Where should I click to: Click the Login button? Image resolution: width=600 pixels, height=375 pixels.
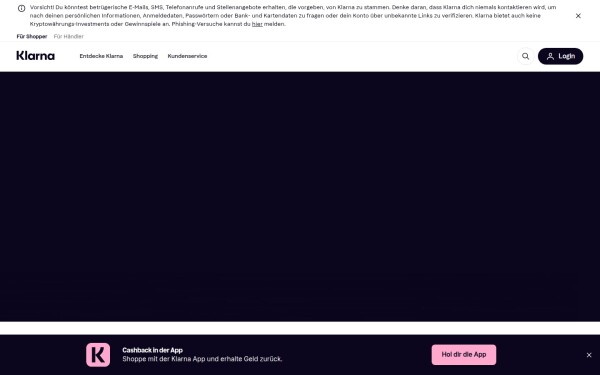[x=560, y=56]
